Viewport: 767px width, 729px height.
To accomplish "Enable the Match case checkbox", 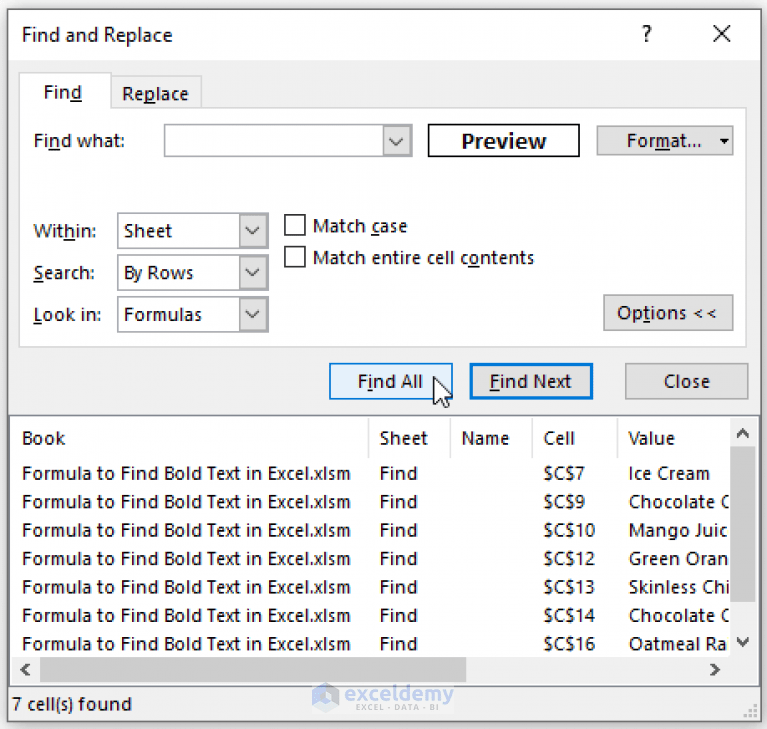I will 295,226.
